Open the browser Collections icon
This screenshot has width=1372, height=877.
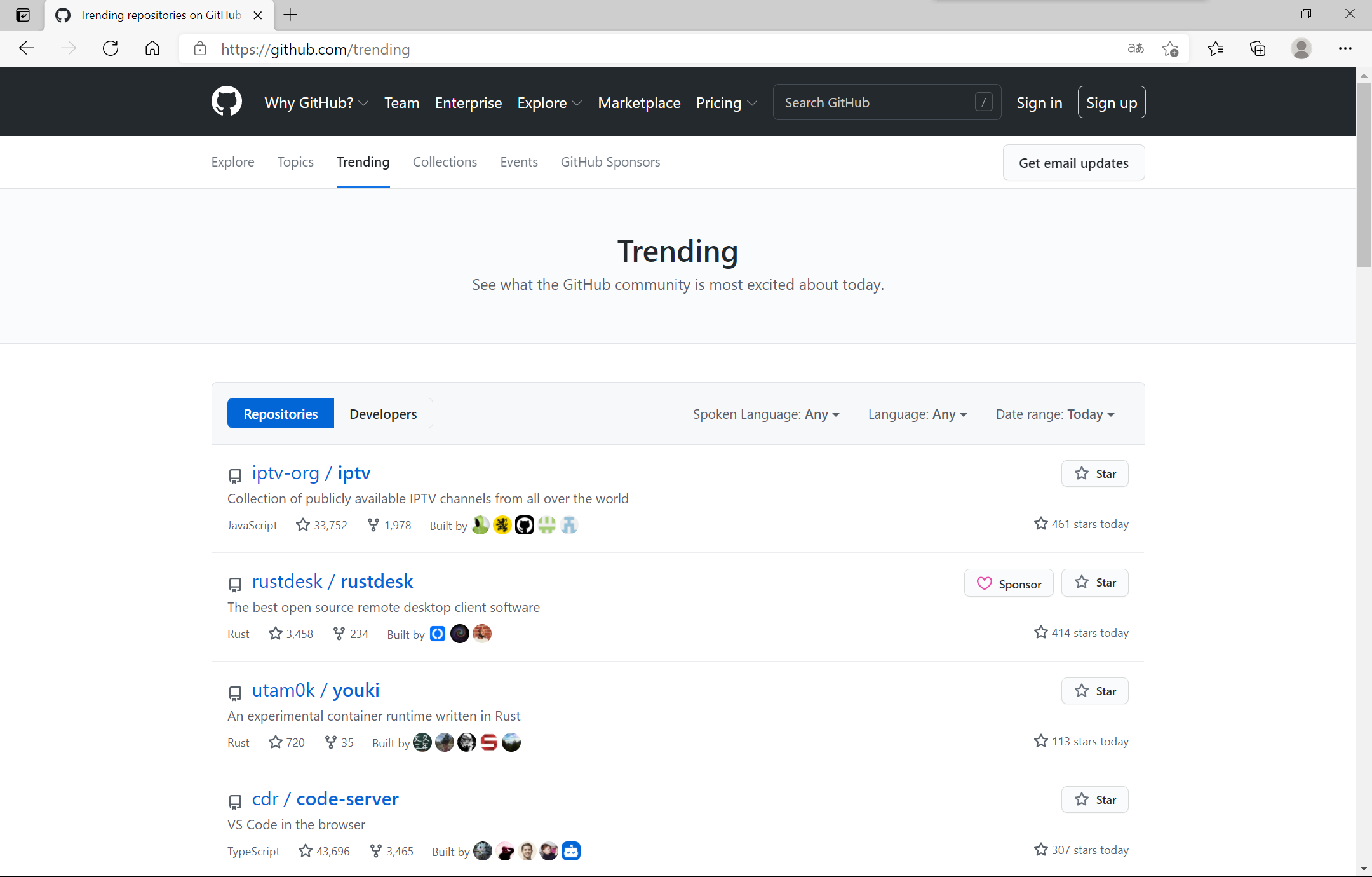point(1258,49)
